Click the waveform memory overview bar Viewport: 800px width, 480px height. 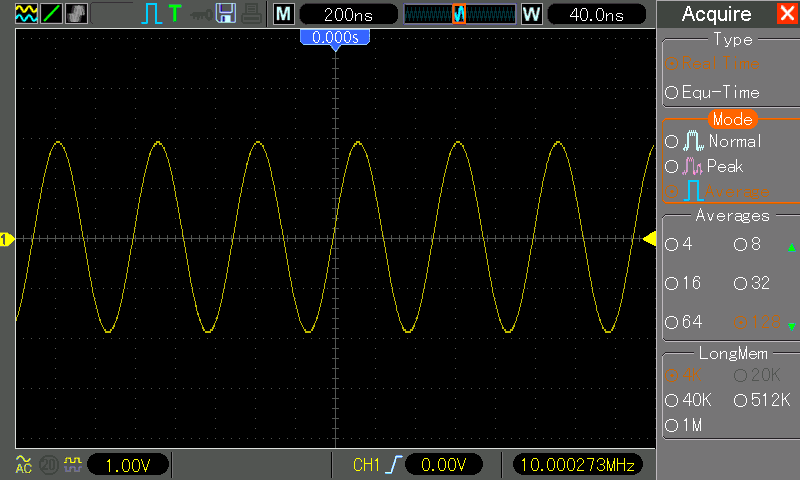(x=460, y=14)
